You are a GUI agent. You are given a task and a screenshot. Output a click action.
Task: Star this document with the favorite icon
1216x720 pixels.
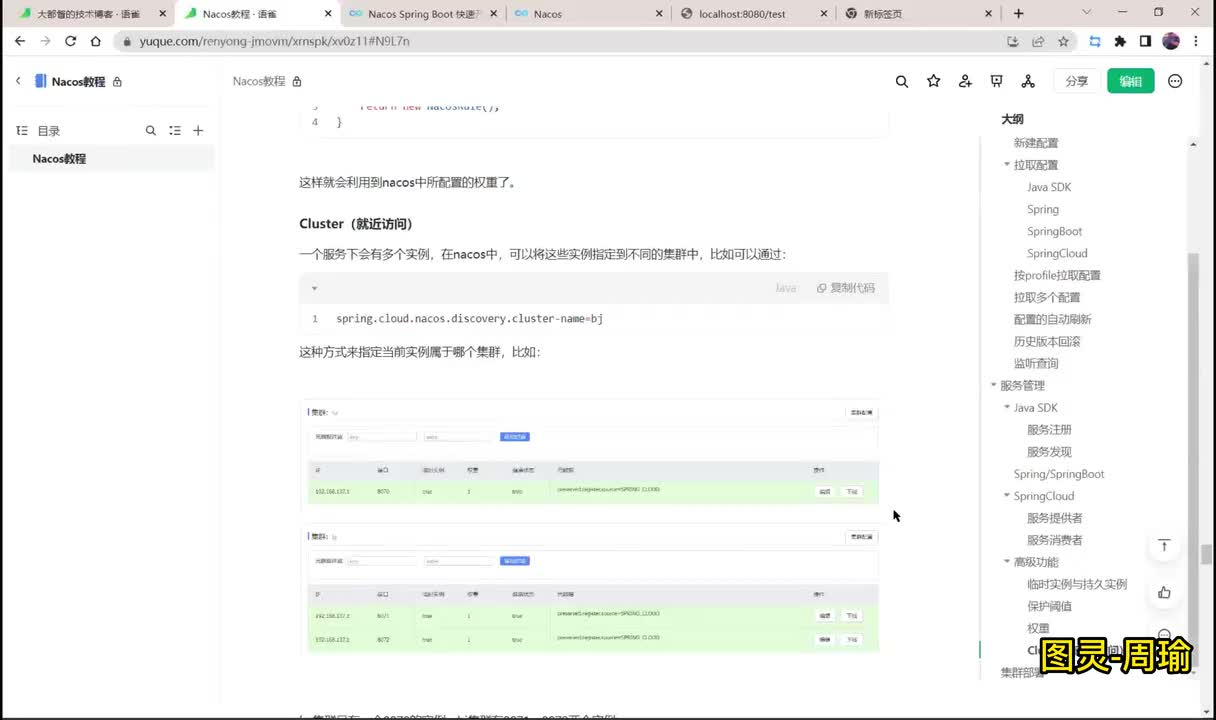tap(934, 81)
